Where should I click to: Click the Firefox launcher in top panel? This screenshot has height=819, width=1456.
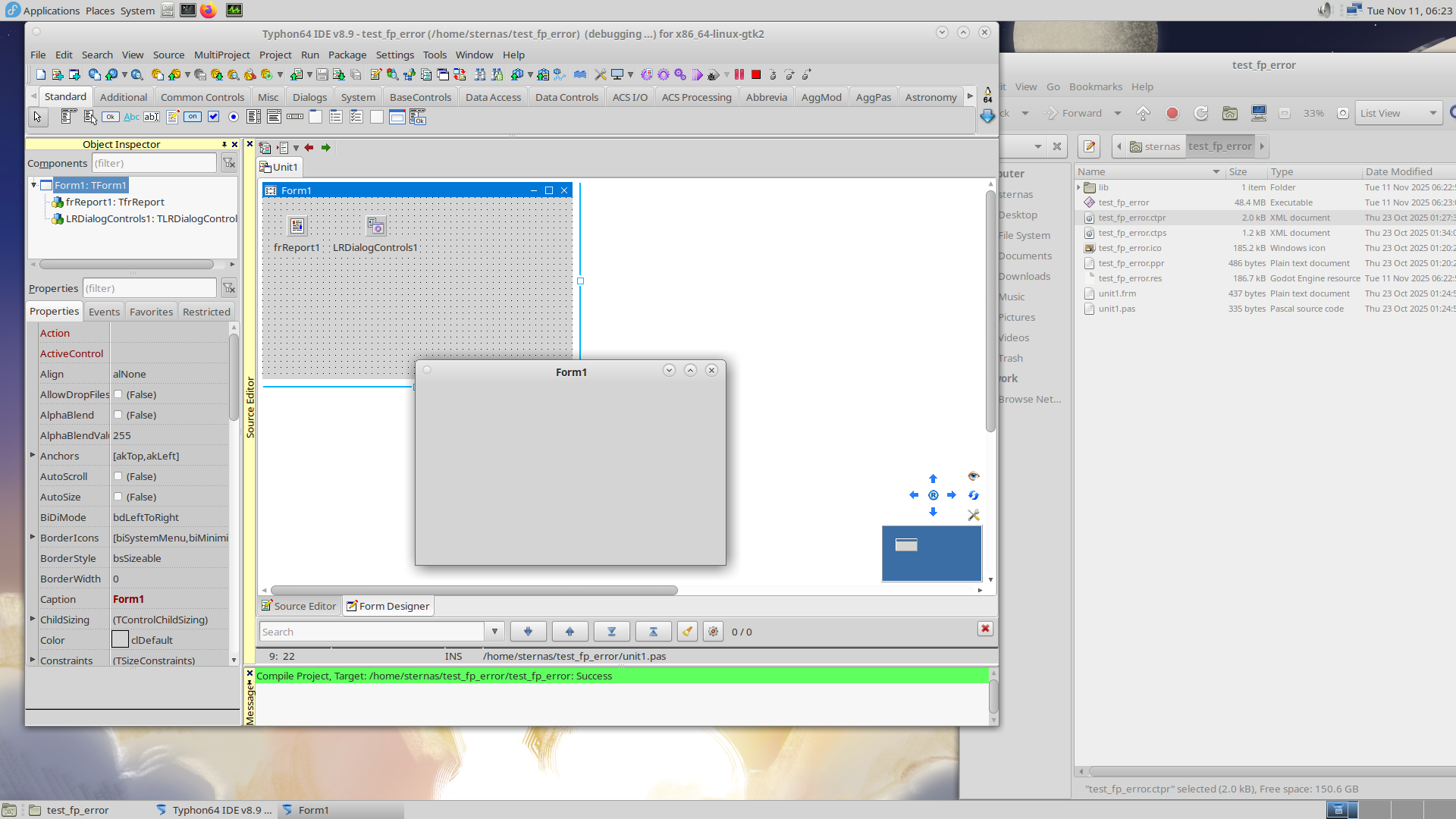209,10
